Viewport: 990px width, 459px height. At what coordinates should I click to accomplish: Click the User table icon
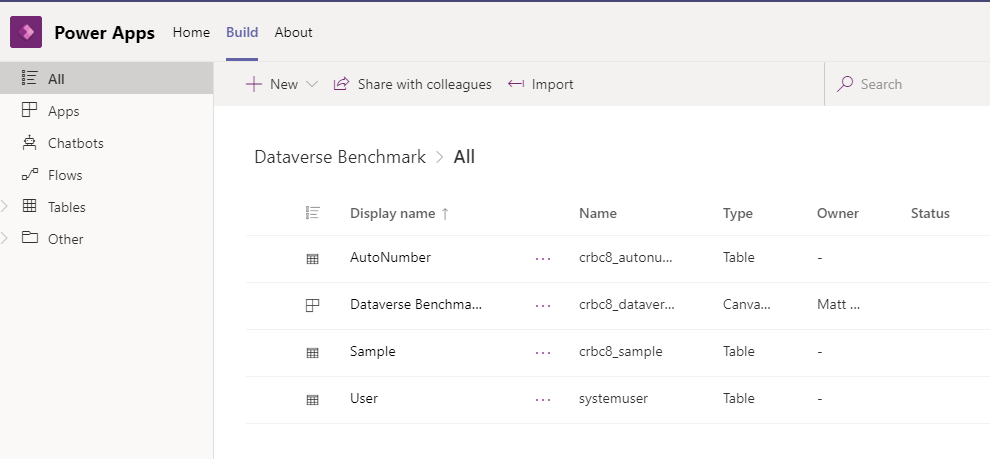pos(312,399)
